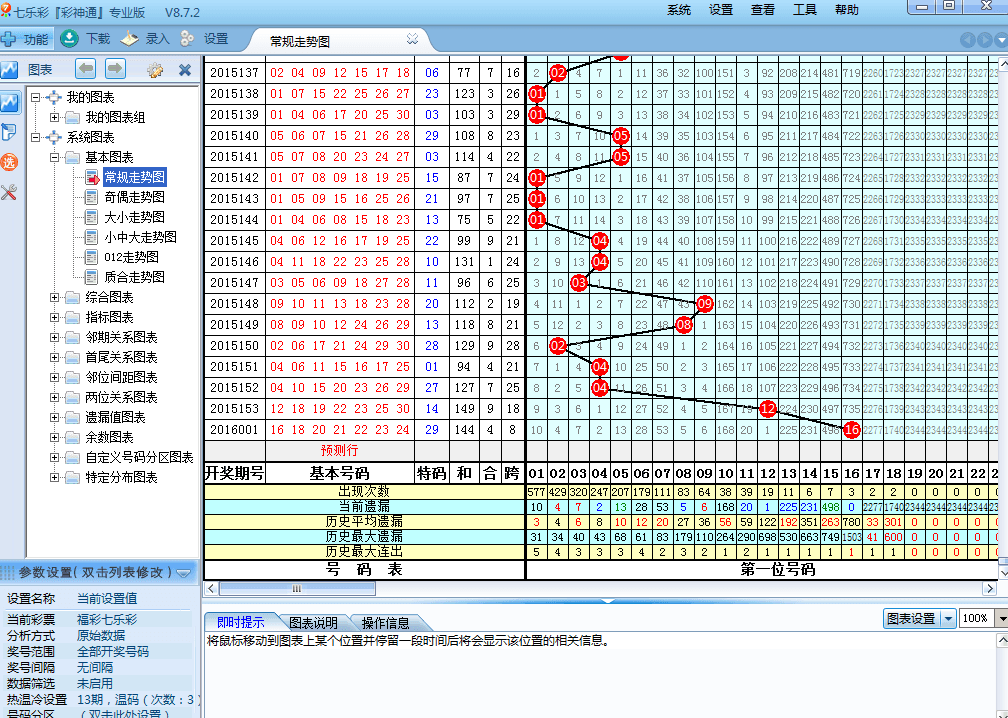This screenshot has width=1008, height=718.
Task: Expand the 综合图表 tree node
Action: pyautogui.click(x=55, y=297)
